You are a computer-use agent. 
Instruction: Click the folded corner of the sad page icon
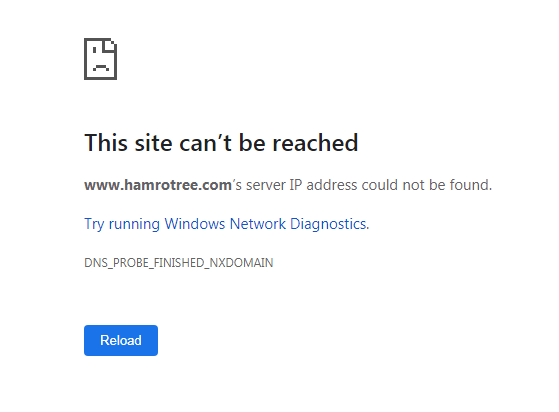110,45
